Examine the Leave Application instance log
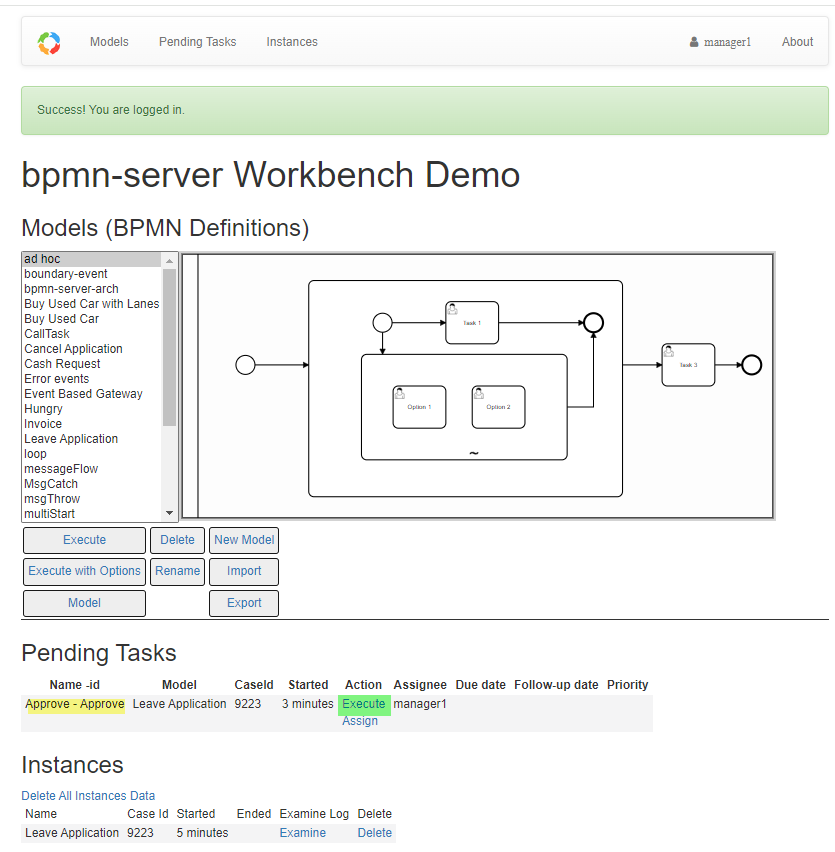Image resolution: width=835 pixels, height=852 pixels. [302, 832]
